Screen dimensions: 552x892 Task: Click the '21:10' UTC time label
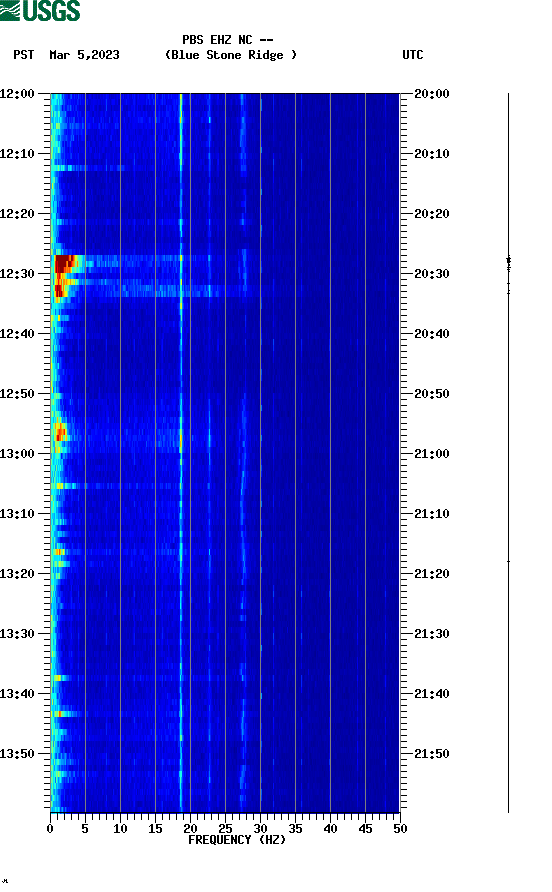click(x=431, y=514)
